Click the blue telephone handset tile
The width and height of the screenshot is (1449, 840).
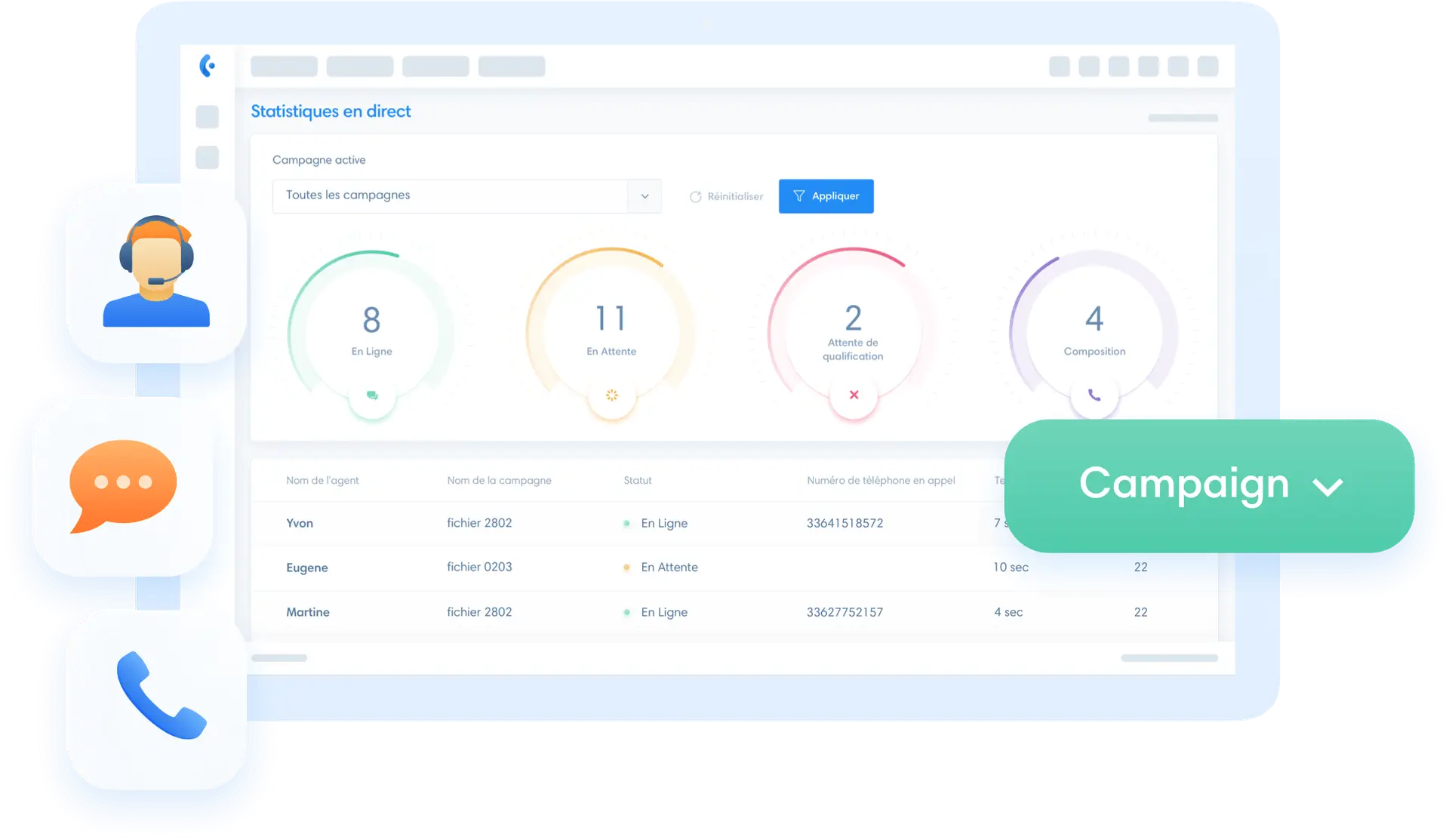[157, 699]
